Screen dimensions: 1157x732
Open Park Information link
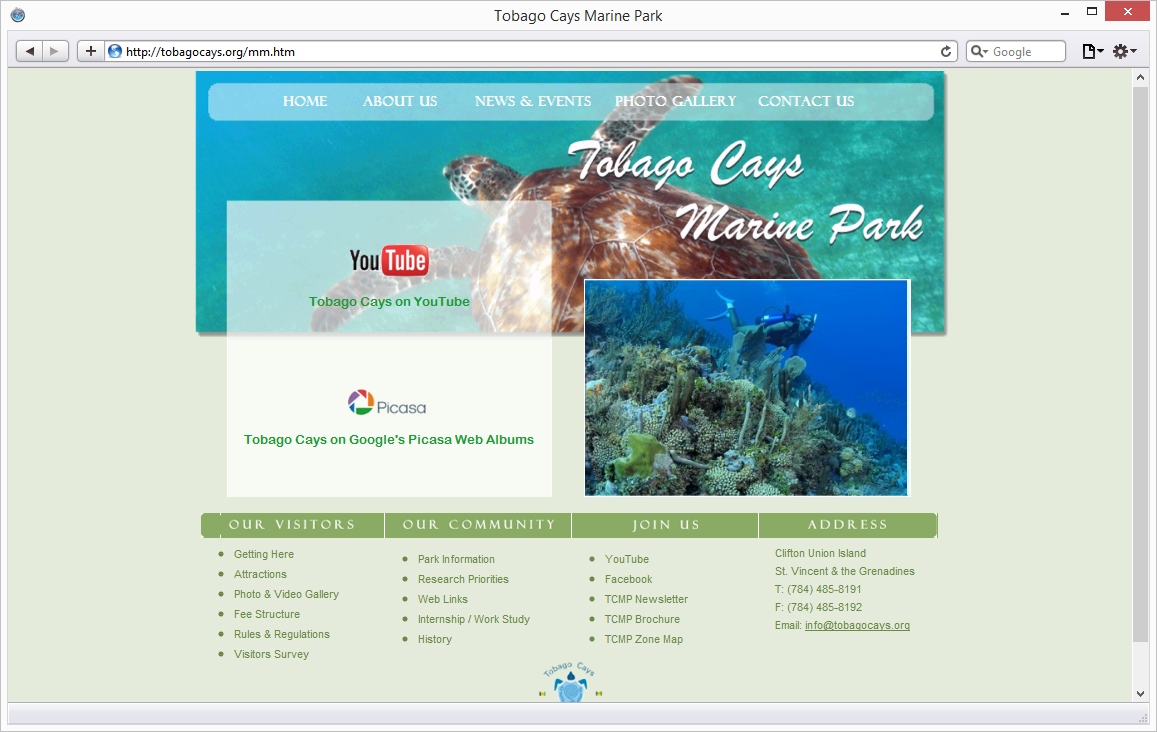[456, 559]
